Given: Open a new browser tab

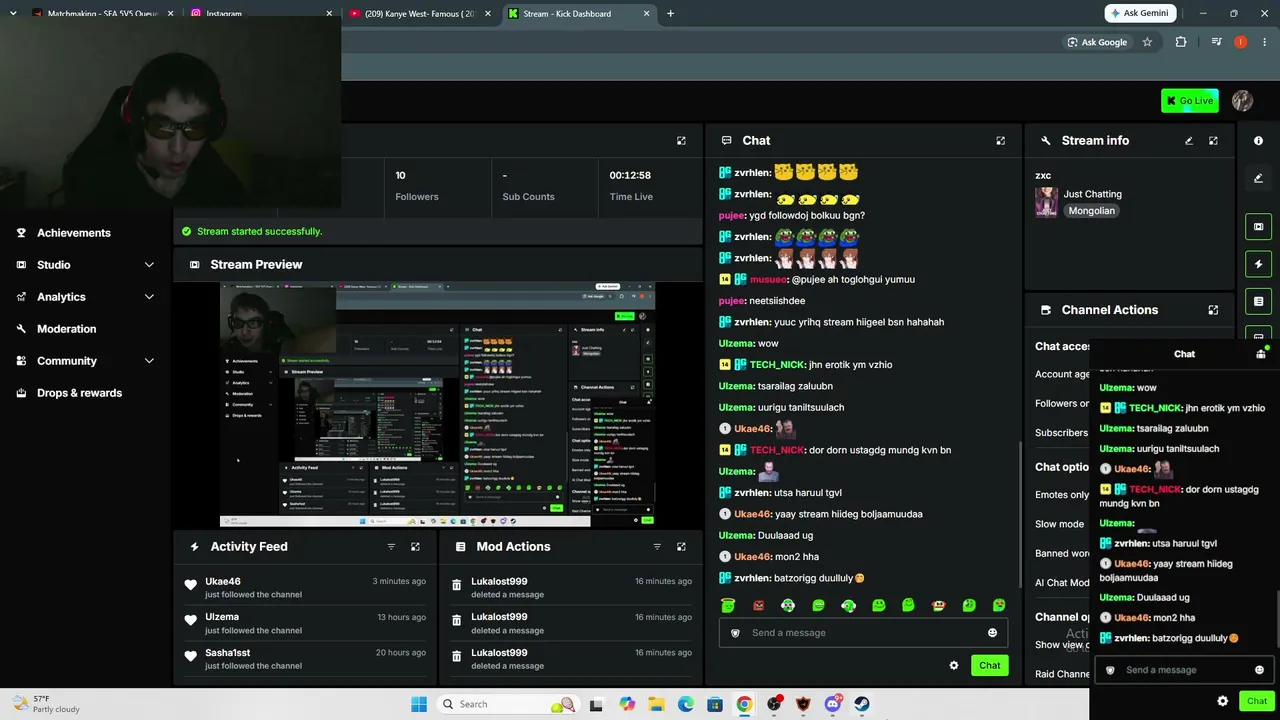Looking at the screenshot, I should pyautogui.click(x=670, y=14).
